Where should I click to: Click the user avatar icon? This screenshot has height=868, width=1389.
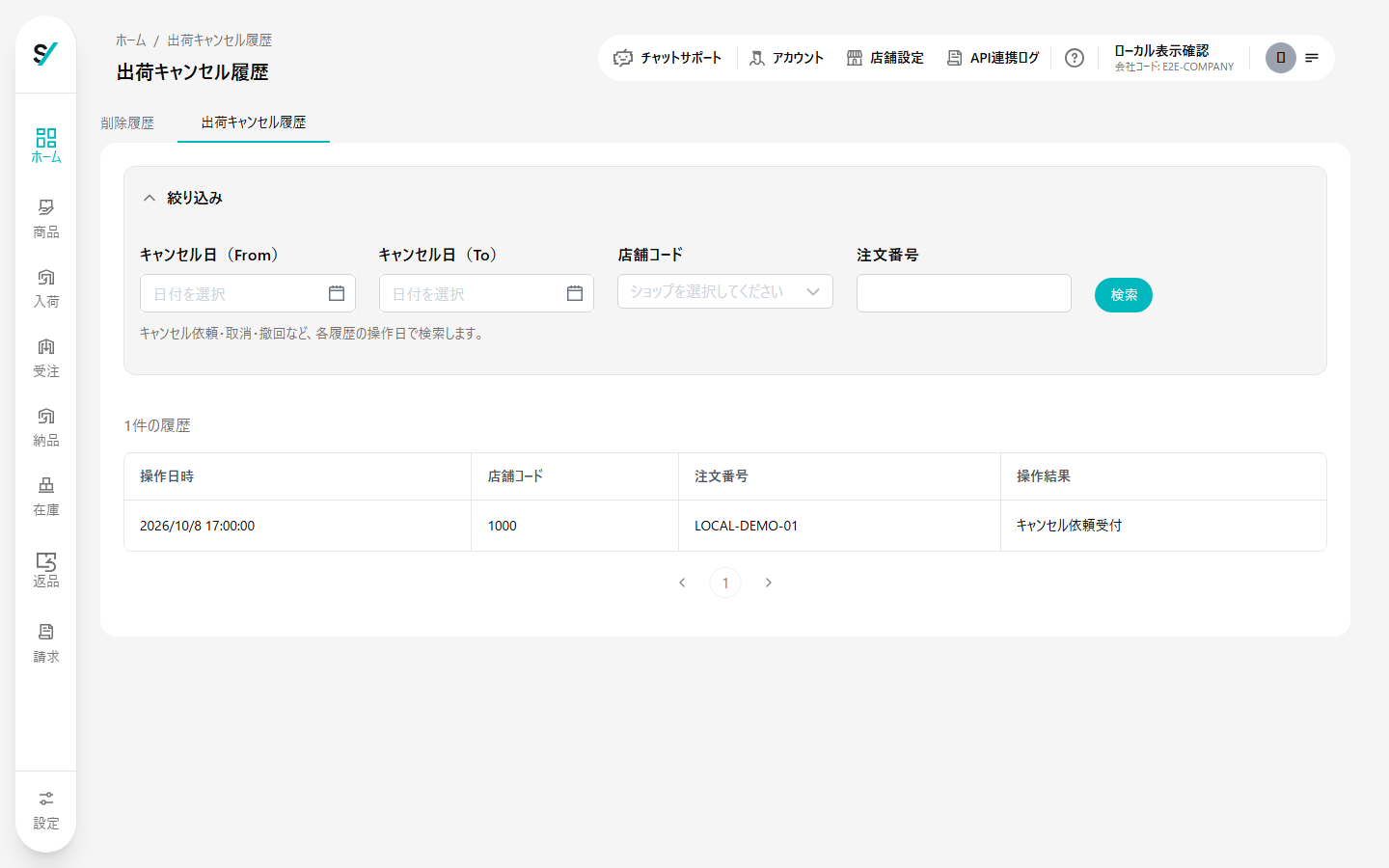1281,58
